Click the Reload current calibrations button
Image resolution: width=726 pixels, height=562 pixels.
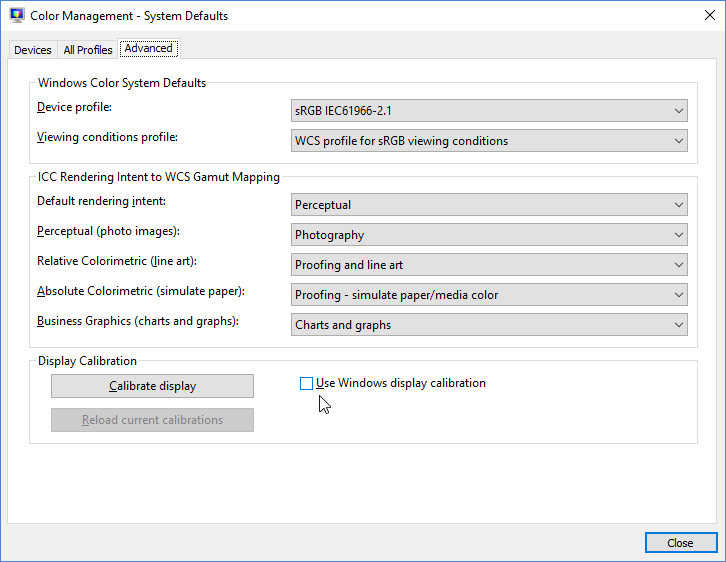(152, 420)
